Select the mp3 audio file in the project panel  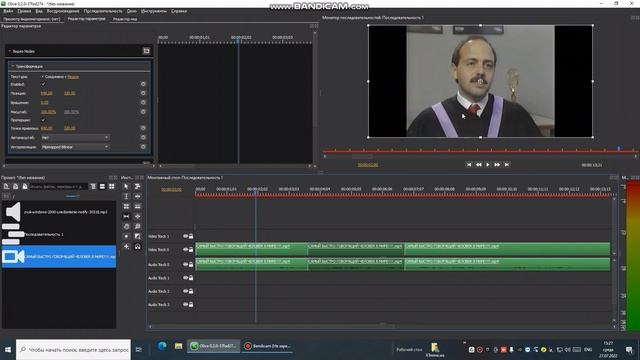click(59, 212)
